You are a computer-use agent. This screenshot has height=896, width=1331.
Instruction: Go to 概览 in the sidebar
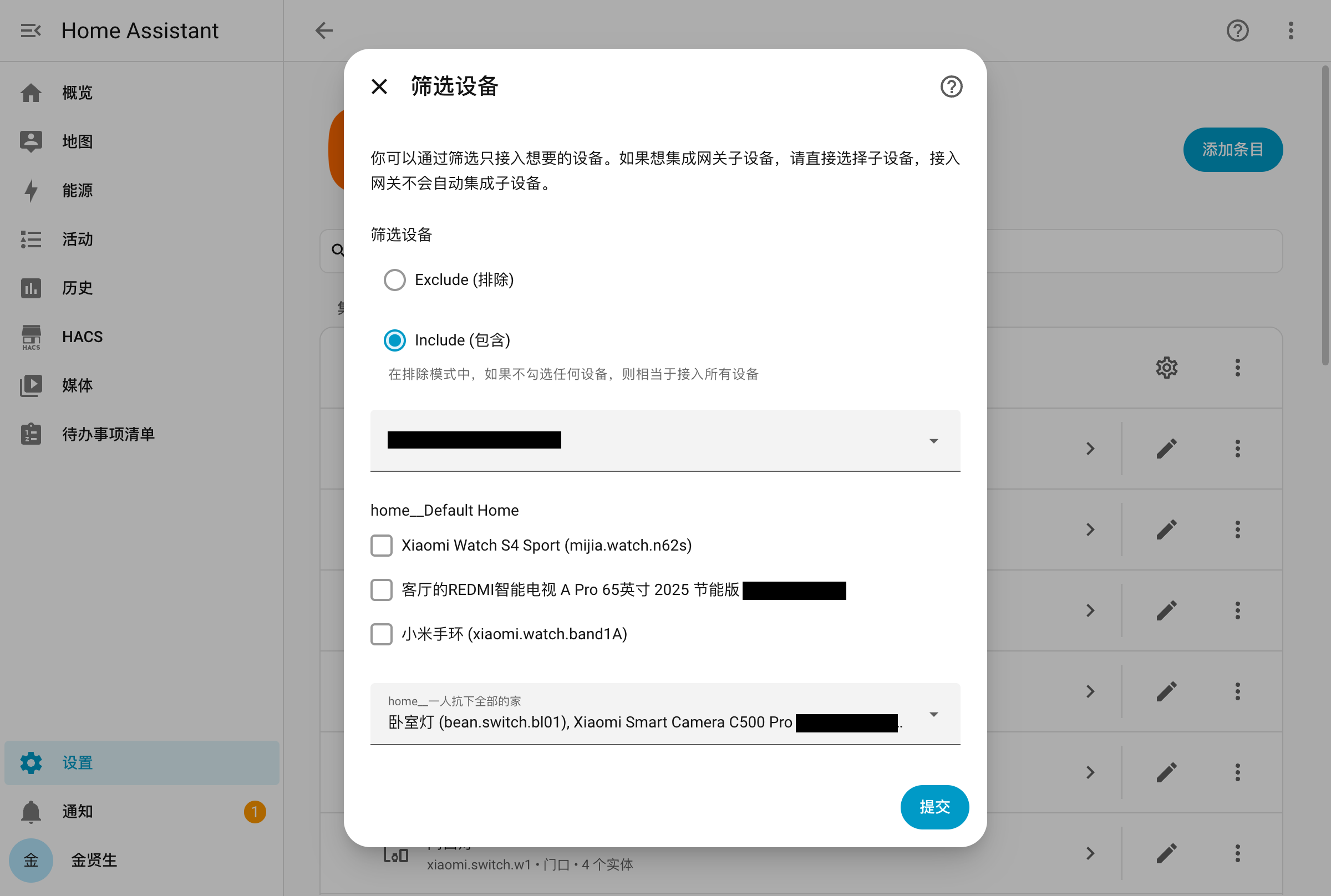[142, 93]
